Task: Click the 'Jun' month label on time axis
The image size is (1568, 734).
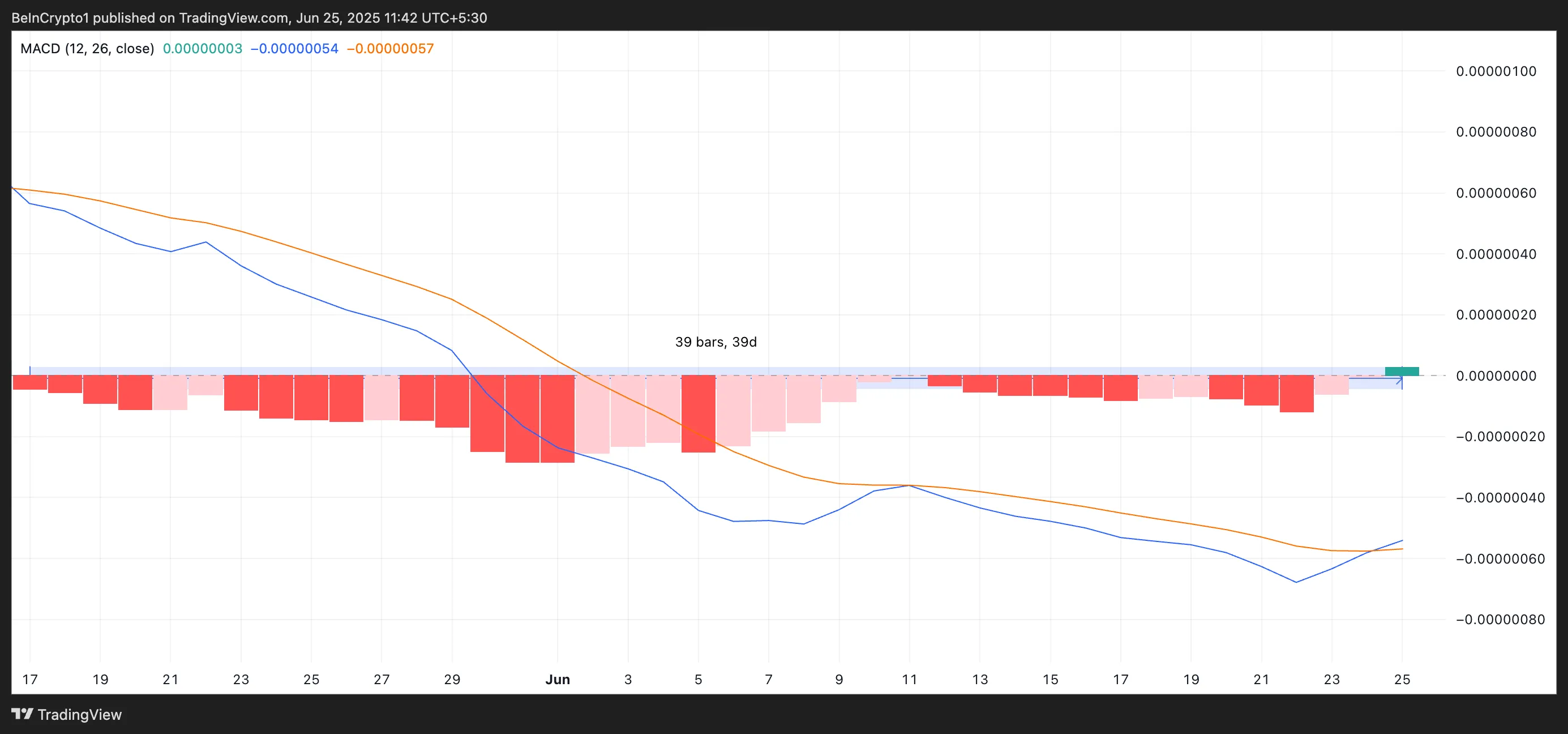Action: pos(558,679)
